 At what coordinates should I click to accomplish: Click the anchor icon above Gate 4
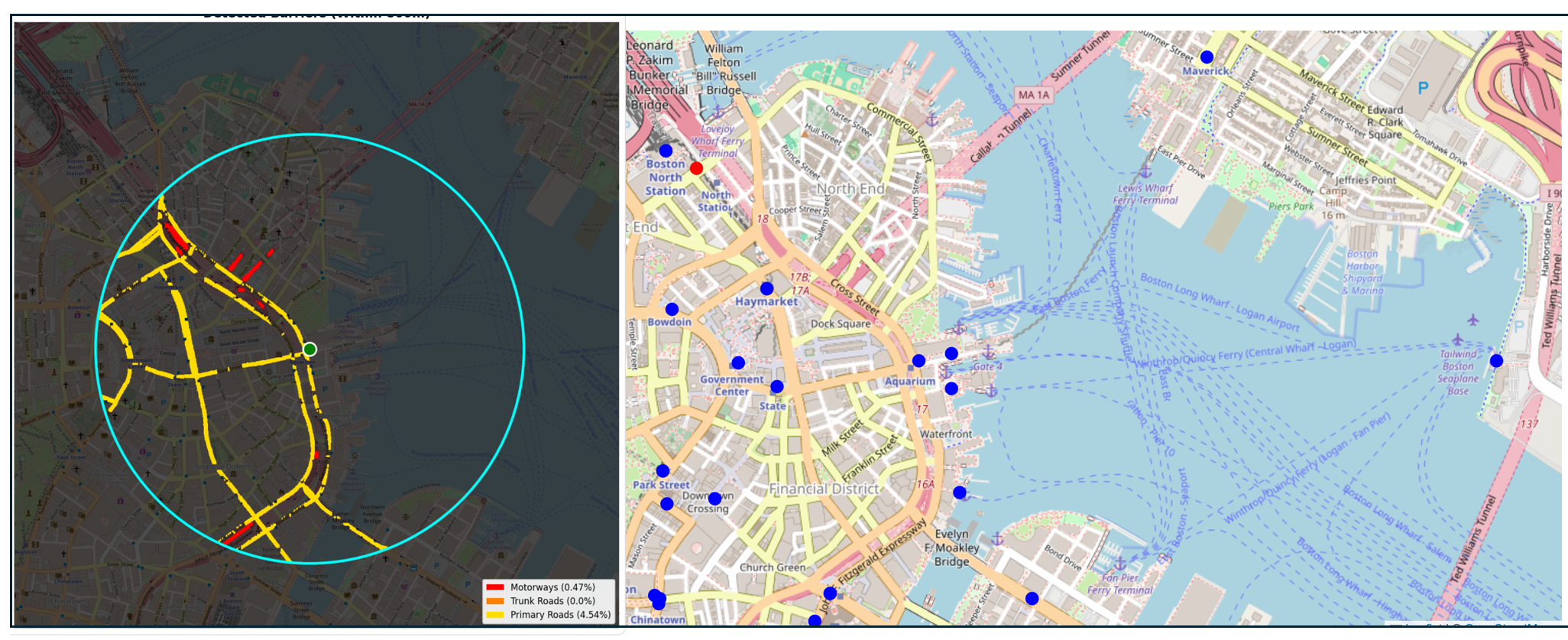pos(988,352)
